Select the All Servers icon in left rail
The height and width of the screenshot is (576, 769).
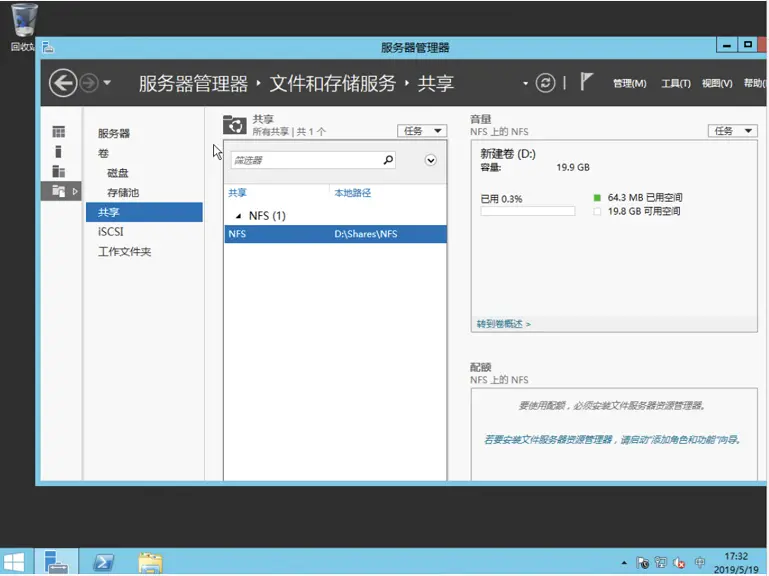tap(58, 171)
